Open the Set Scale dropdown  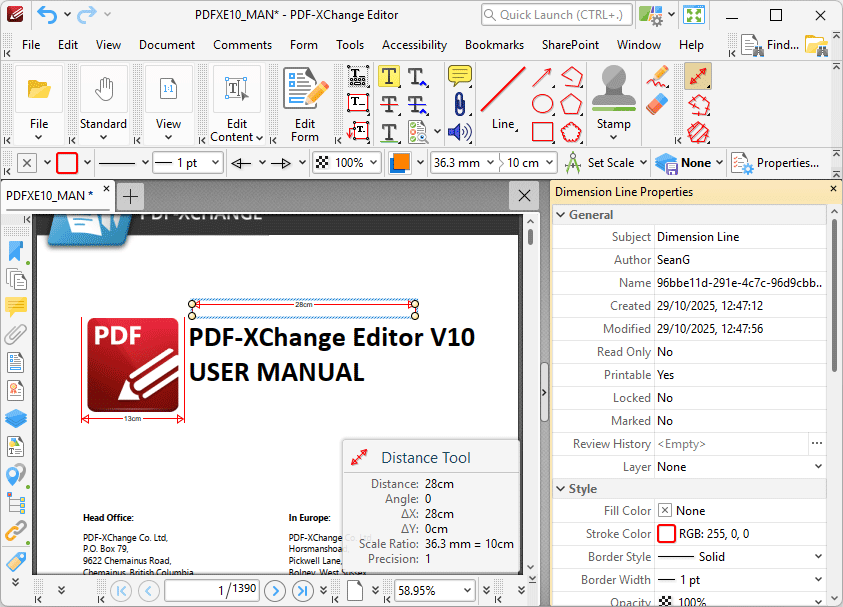(x=644, y=162)
